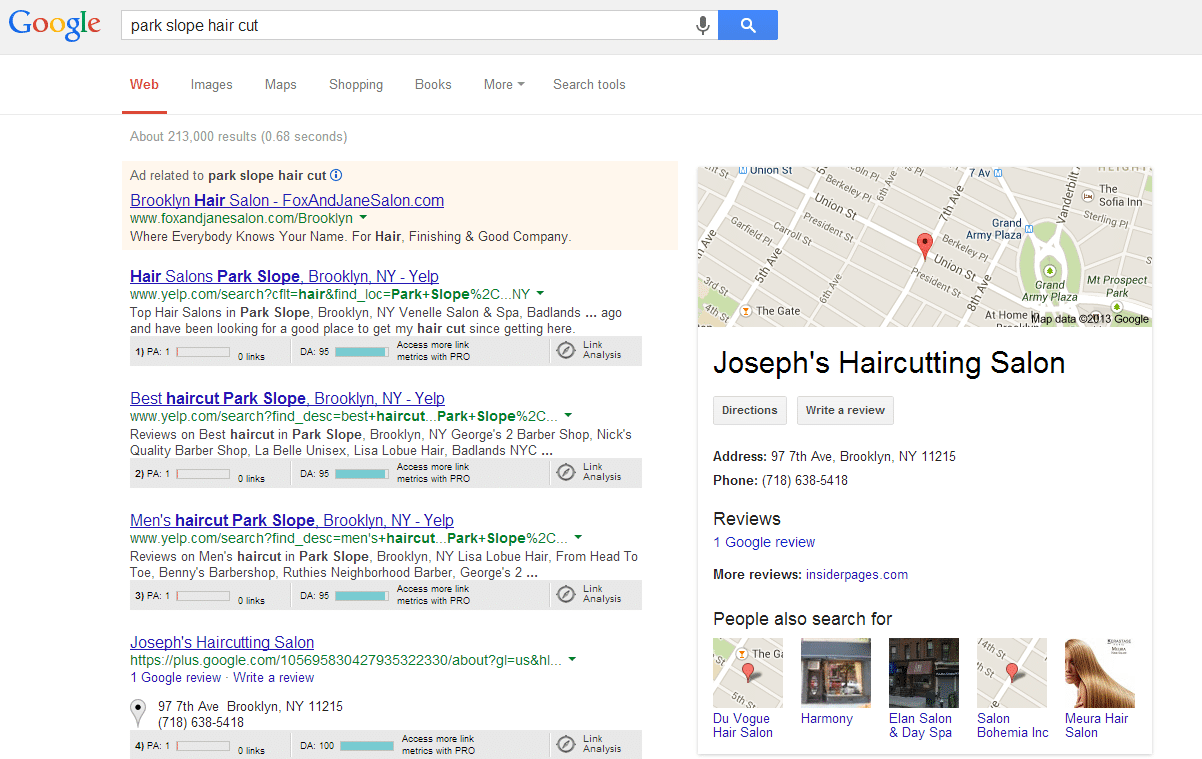
Task: Click the PA progress bar for result 2
Action: click(203, 474)
